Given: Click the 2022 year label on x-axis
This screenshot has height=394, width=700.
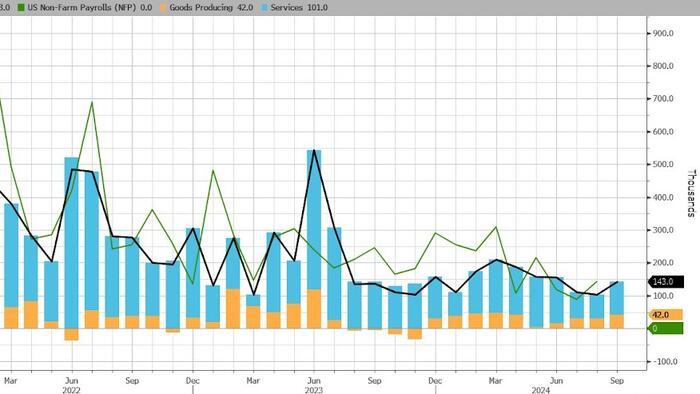Looking at the screenshot, I should click(x=71, y=390).
